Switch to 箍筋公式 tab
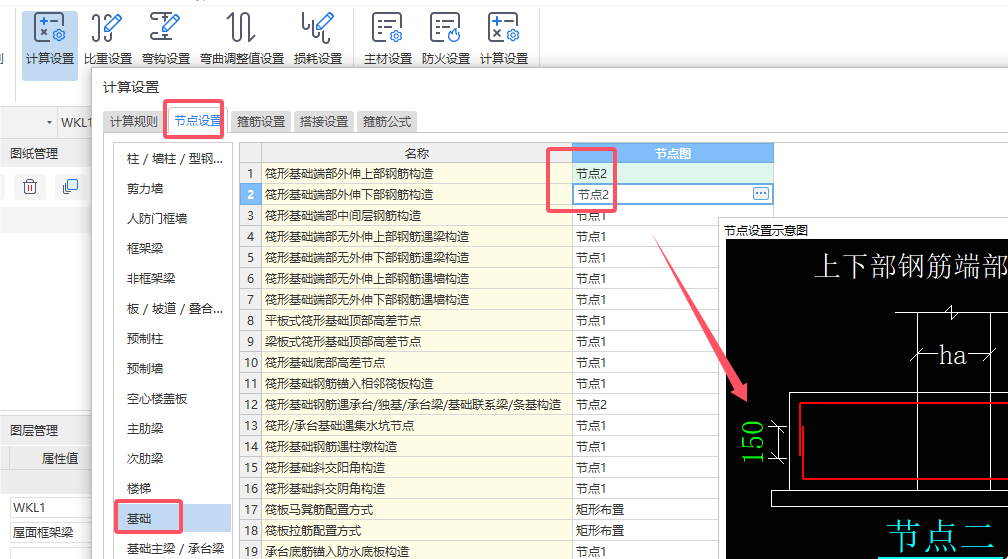 pyautogui.click(x=386, y=121)
